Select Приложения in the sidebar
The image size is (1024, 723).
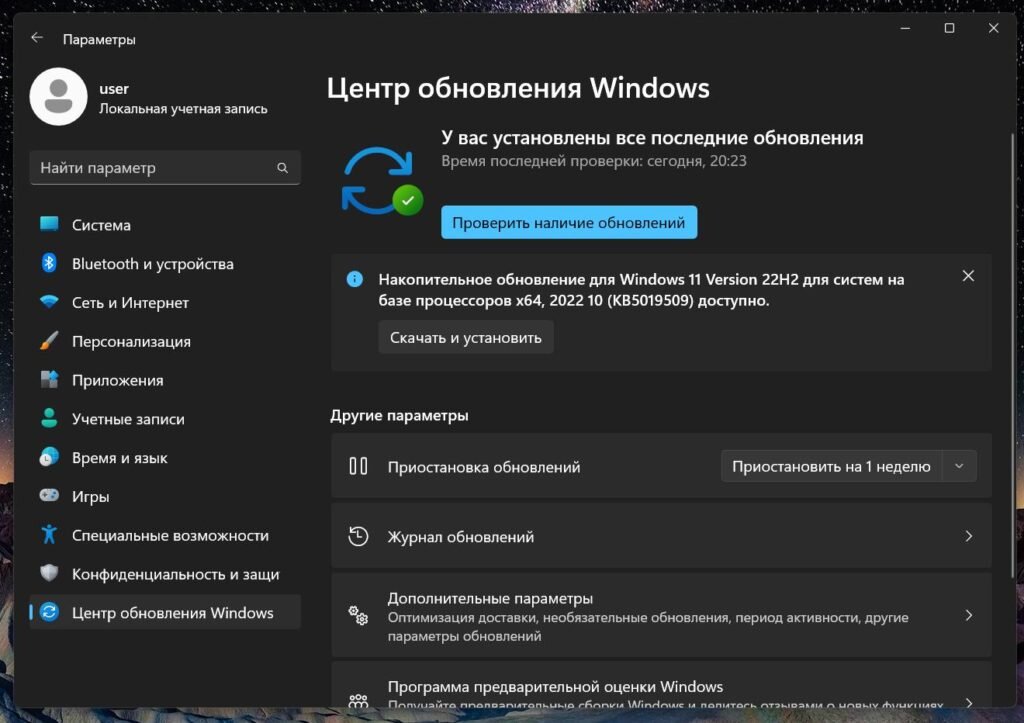tap(165, 379)
